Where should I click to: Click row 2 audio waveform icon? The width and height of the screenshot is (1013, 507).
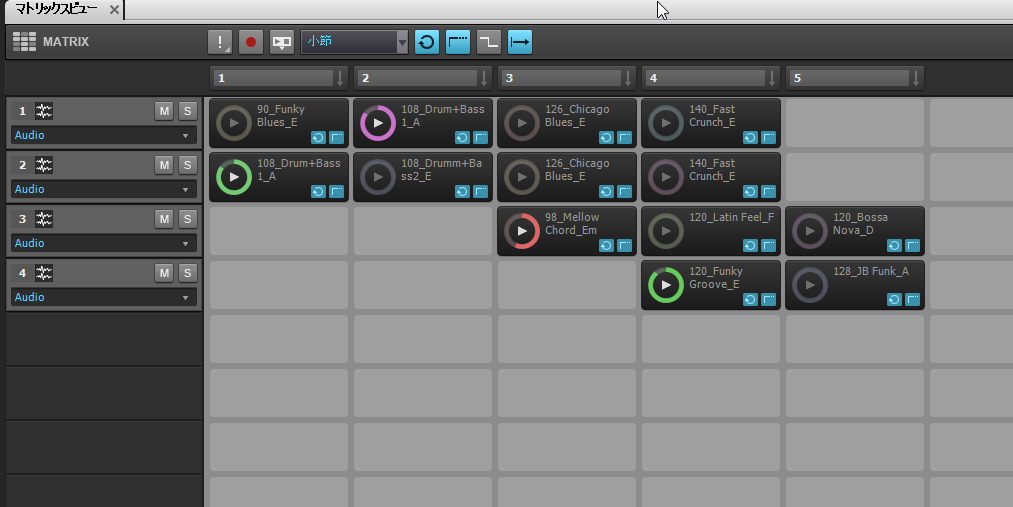[44, 165]
